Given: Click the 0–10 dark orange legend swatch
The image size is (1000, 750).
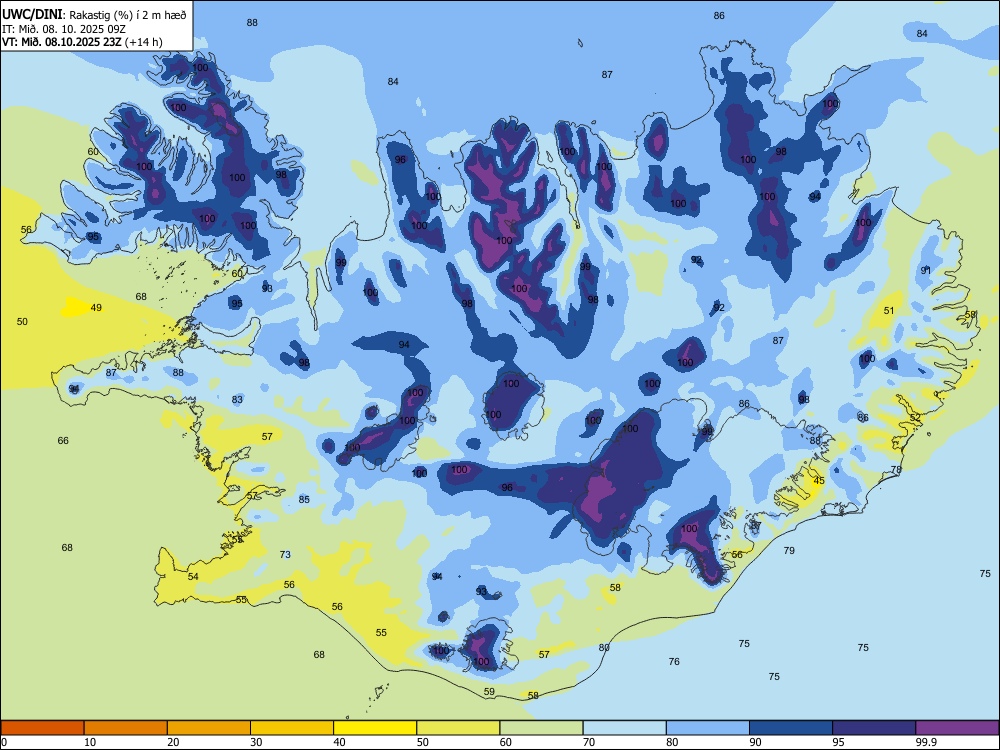Looking at the screenshot, I should pos(42,728).
